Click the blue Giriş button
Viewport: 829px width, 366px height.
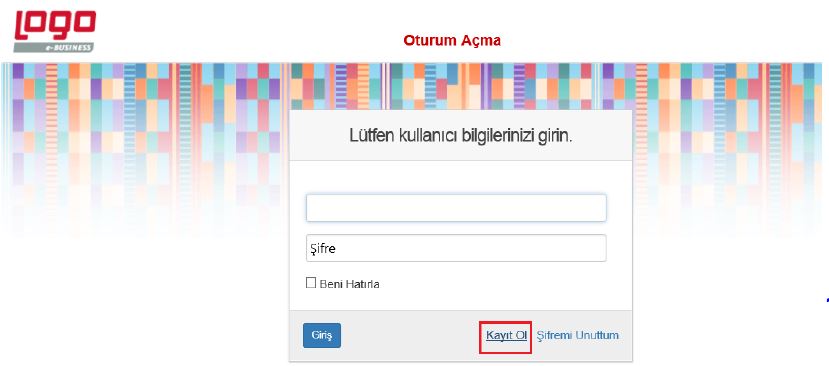click(322, 335)
